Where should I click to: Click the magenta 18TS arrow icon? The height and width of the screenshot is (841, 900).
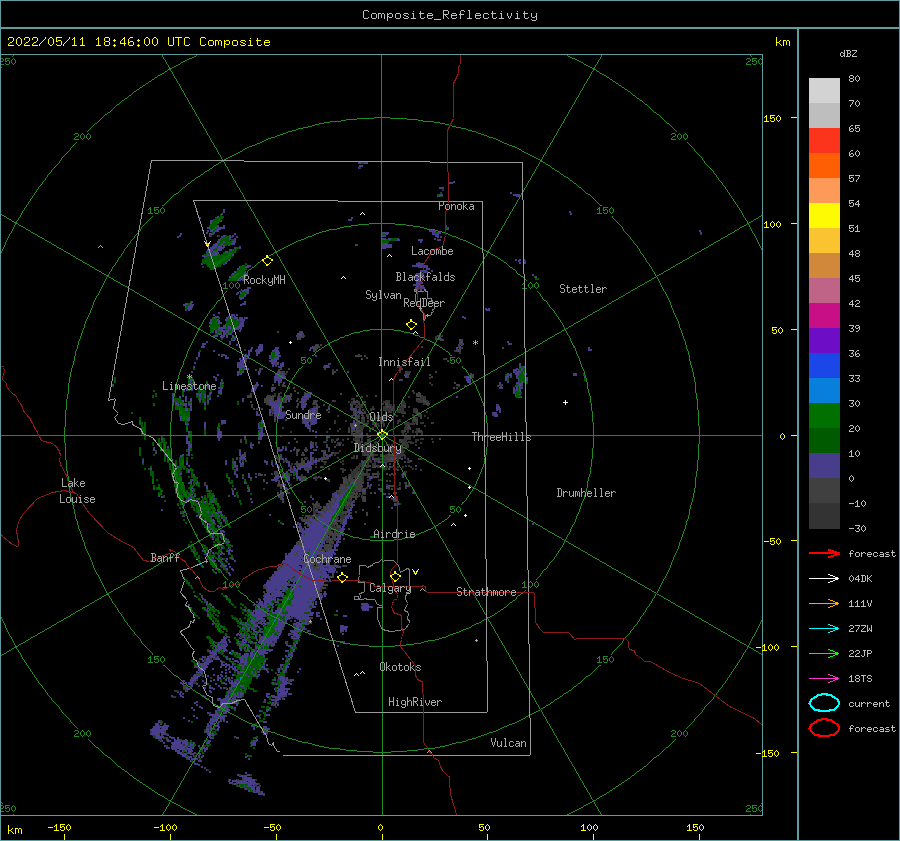[824, 679]
